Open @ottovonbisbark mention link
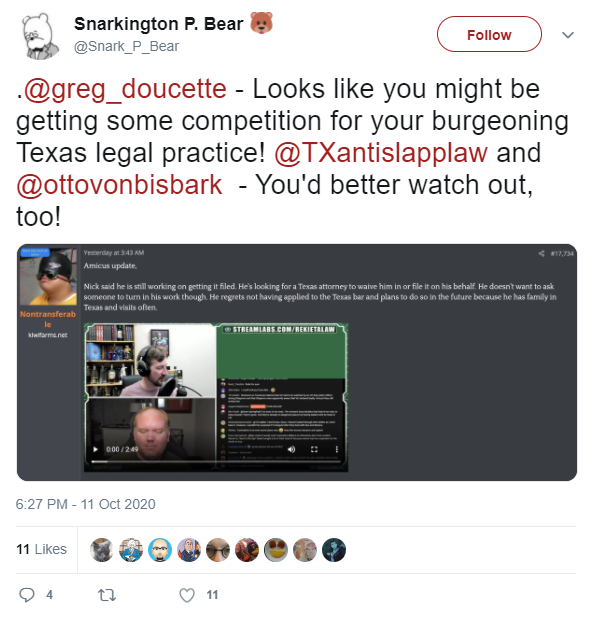This screenshot has height=623, width=597. point(119,185)
